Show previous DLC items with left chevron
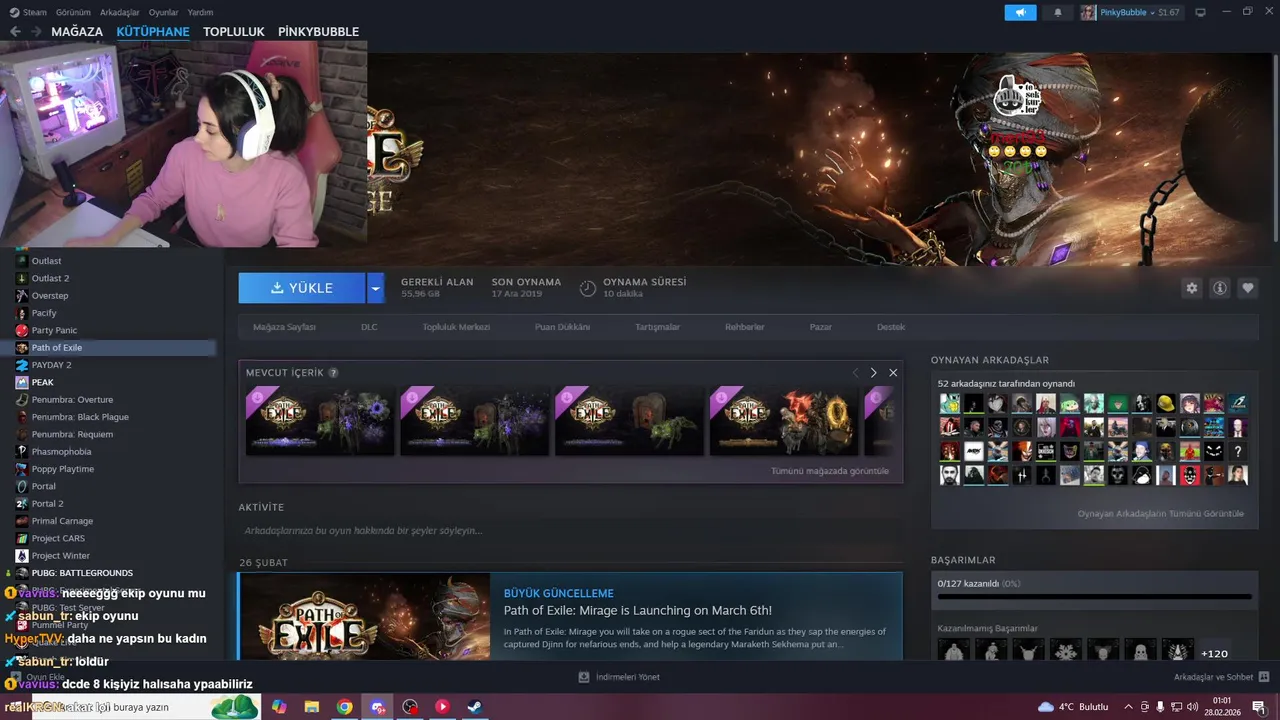The image size is (1280, 720). pyautogui.click(x=855, y=372)
